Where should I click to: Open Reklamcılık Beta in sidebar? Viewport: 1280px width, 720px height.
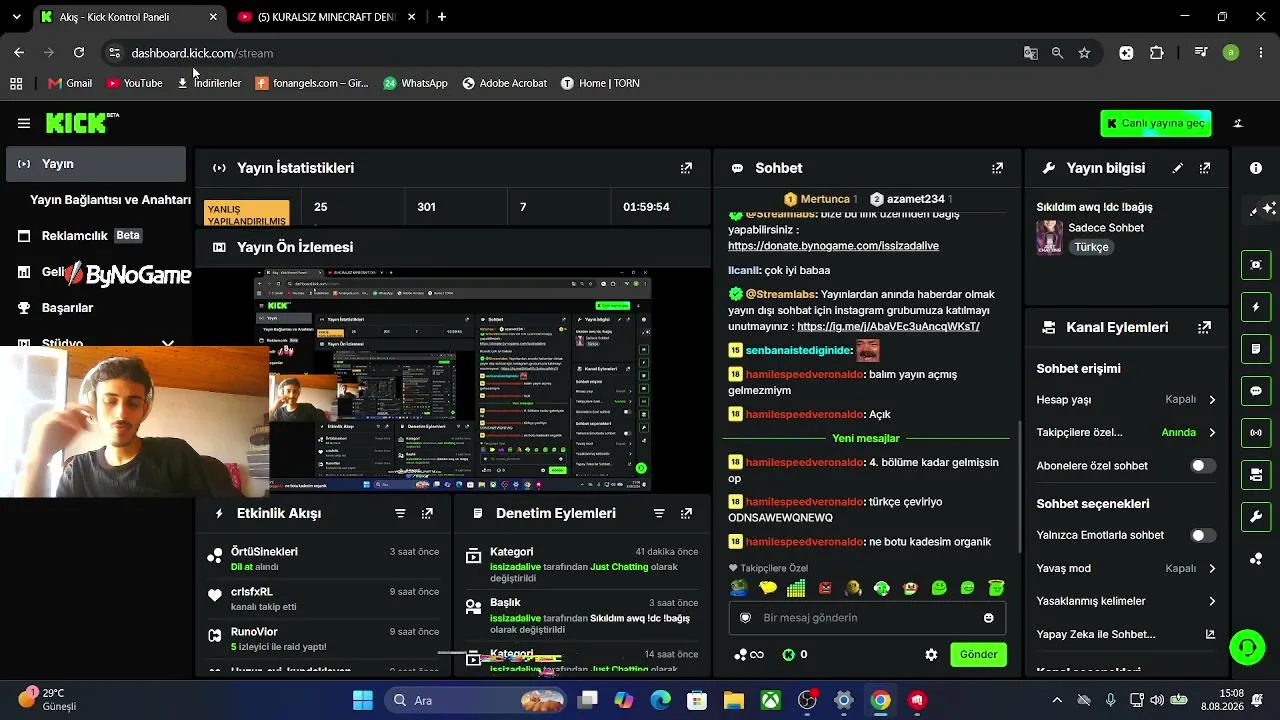(96, 236)
